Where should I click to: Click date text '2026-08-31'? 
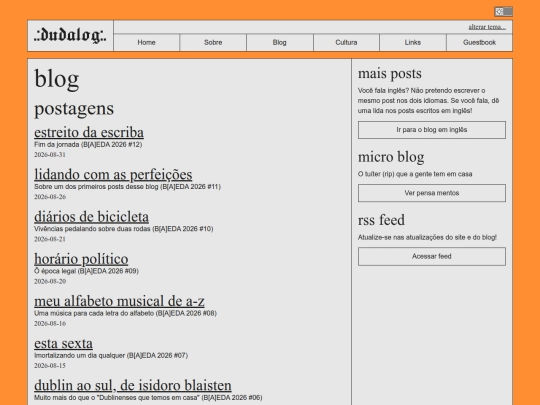[x=50, y=155]
